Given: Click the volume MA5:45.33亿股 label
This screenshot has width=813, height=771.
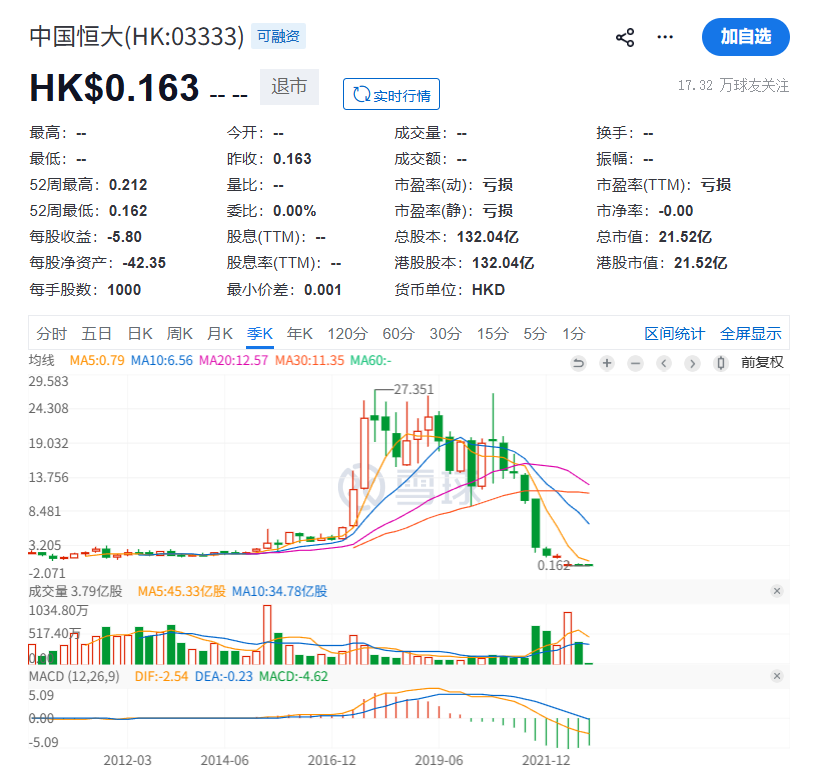Looking at the screenshot, I should [x=182, y=591].
